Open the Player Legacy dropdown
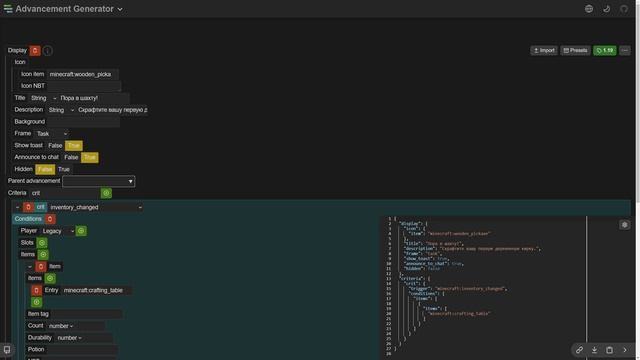 (58, 231)
